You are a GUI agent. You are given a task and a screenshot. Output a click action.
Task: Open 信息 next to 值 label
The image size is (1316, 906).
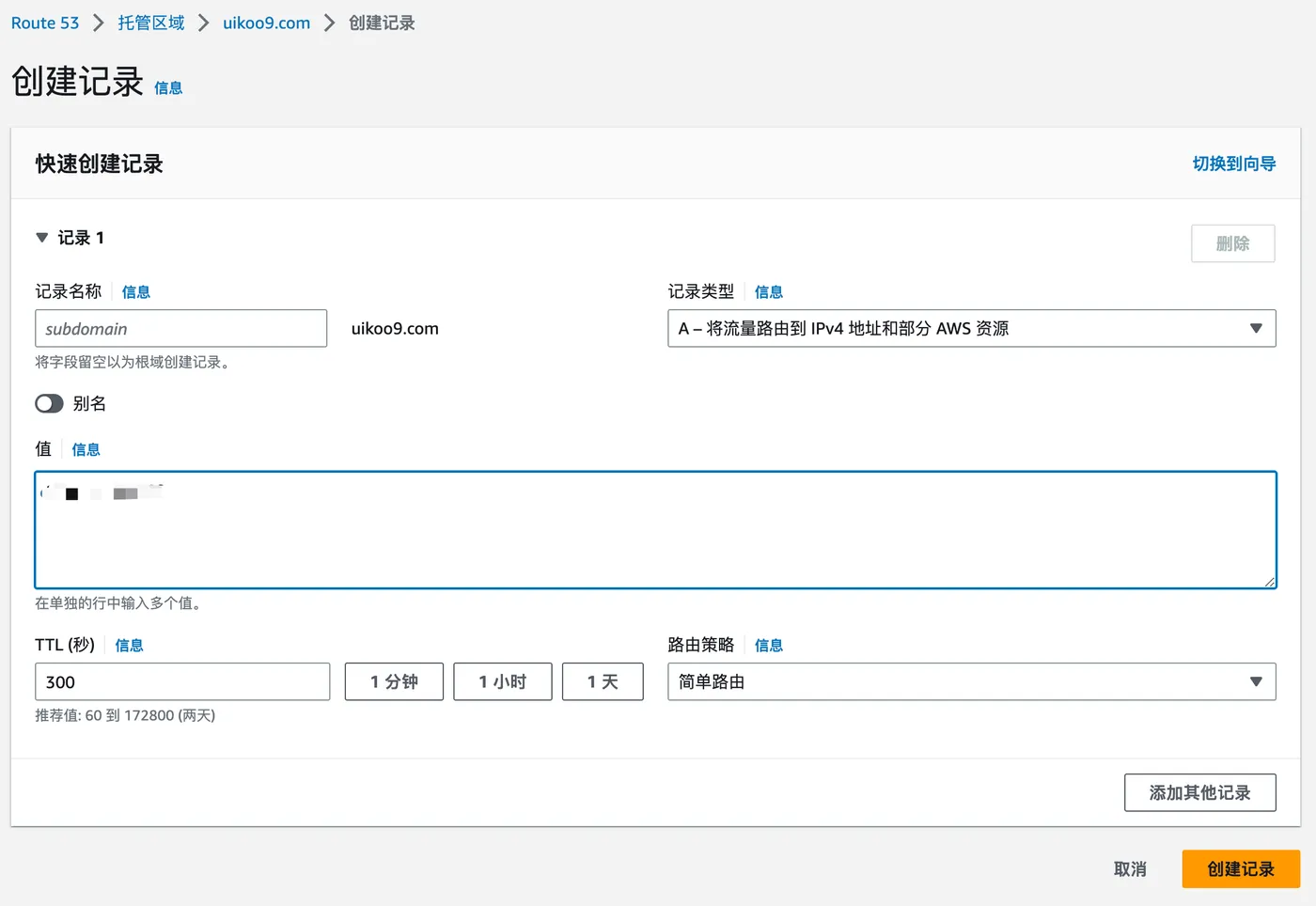click(x=86, y=450)
